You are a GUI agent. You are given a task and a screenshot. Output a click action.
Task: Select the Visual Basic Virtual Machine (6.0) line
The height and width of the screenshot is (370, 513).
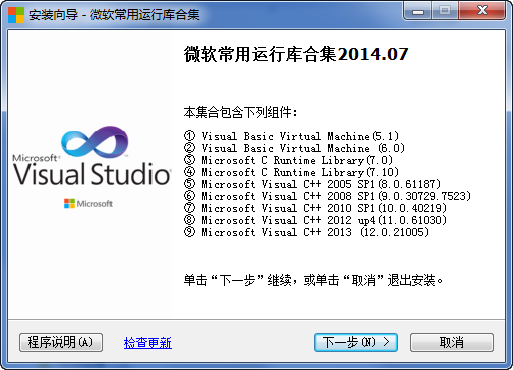point(294,148)
